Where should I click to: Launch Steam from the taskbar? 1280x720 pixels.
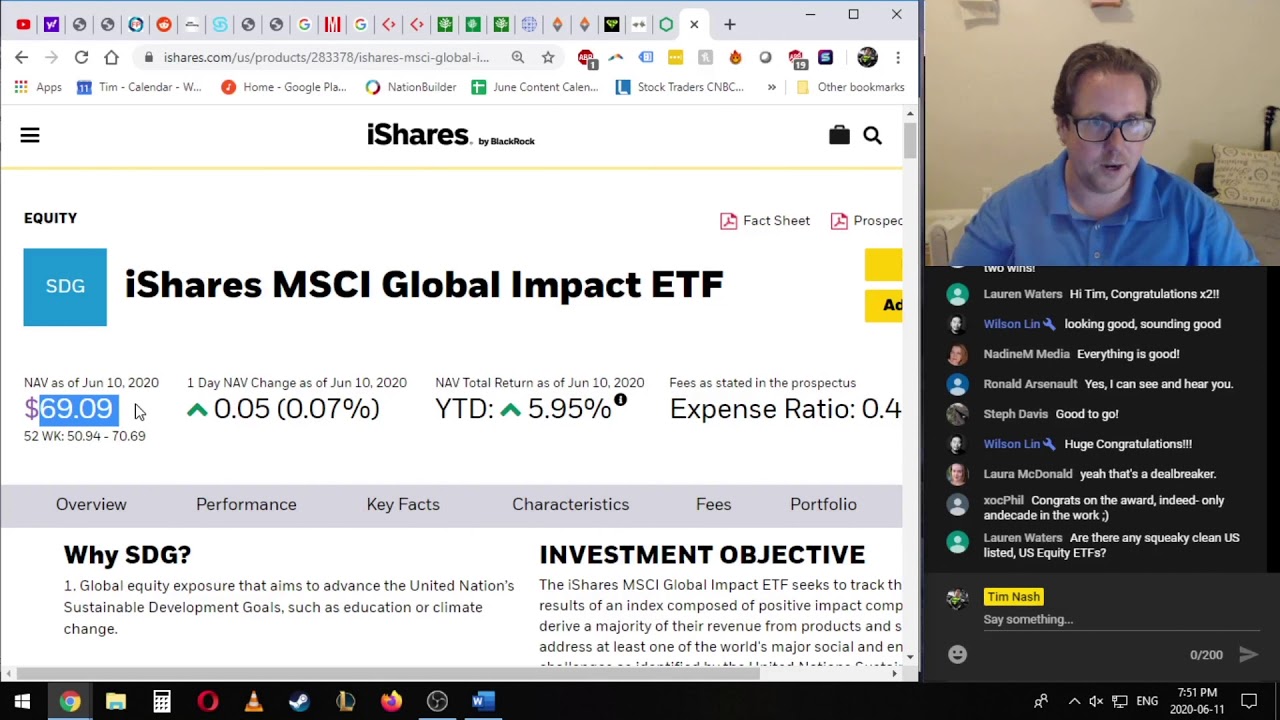[299, 701]
